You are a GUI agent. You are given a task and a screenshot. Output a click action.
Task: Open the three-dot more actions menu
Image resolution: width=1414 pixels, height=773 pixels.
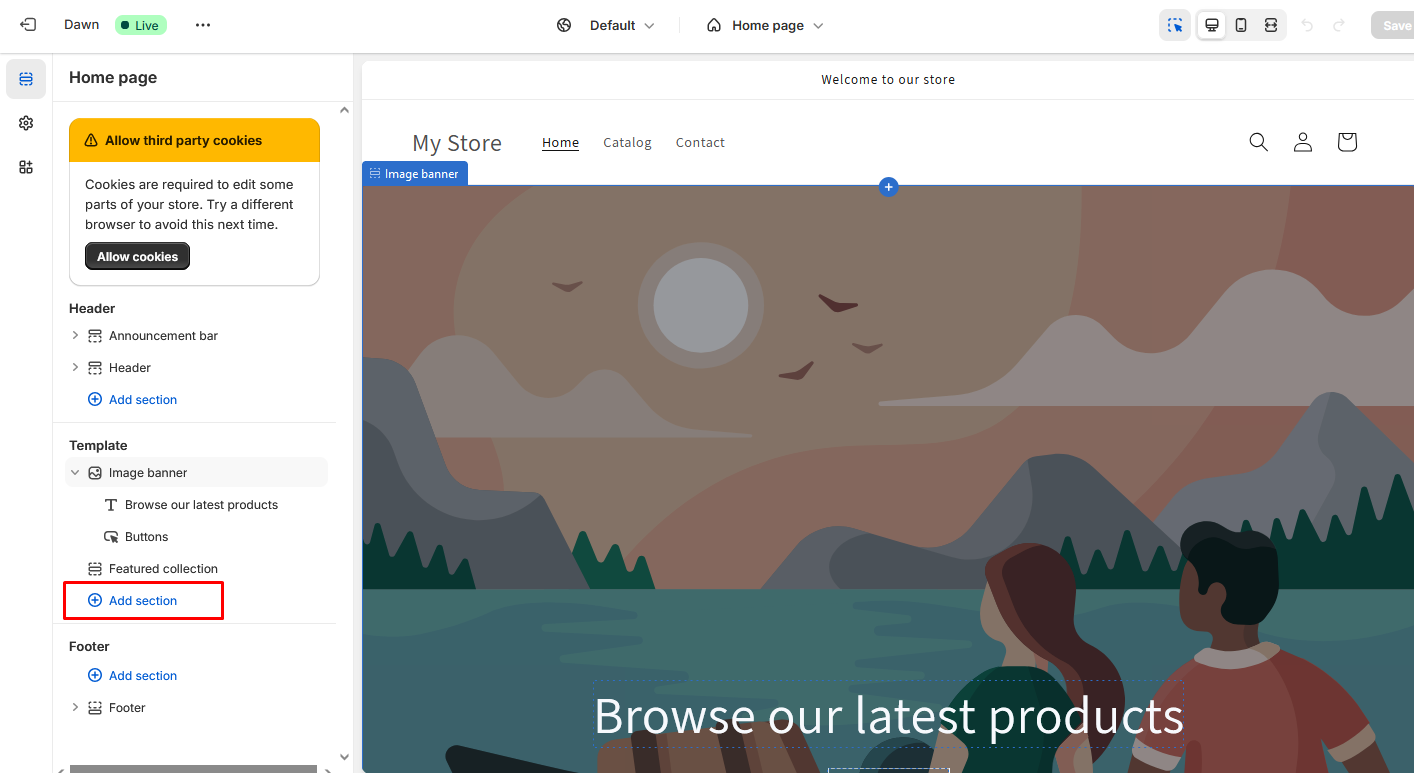(x=203, y=25)
